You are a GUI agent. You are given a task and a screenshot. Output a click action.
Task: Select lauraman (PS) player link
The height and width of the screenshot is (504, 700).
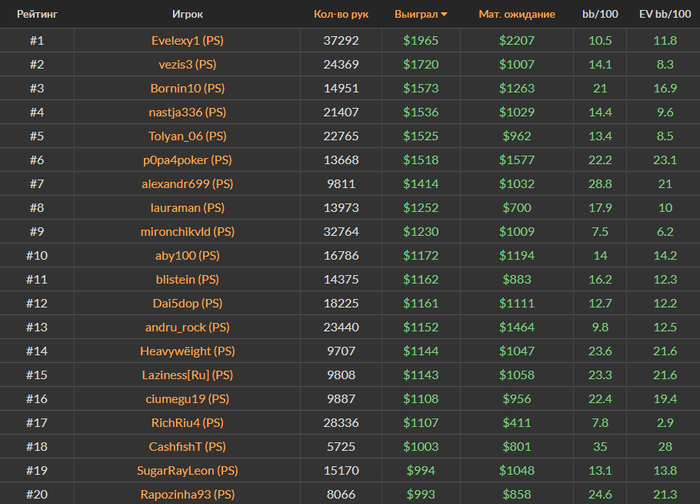click(x=187, y=208)
